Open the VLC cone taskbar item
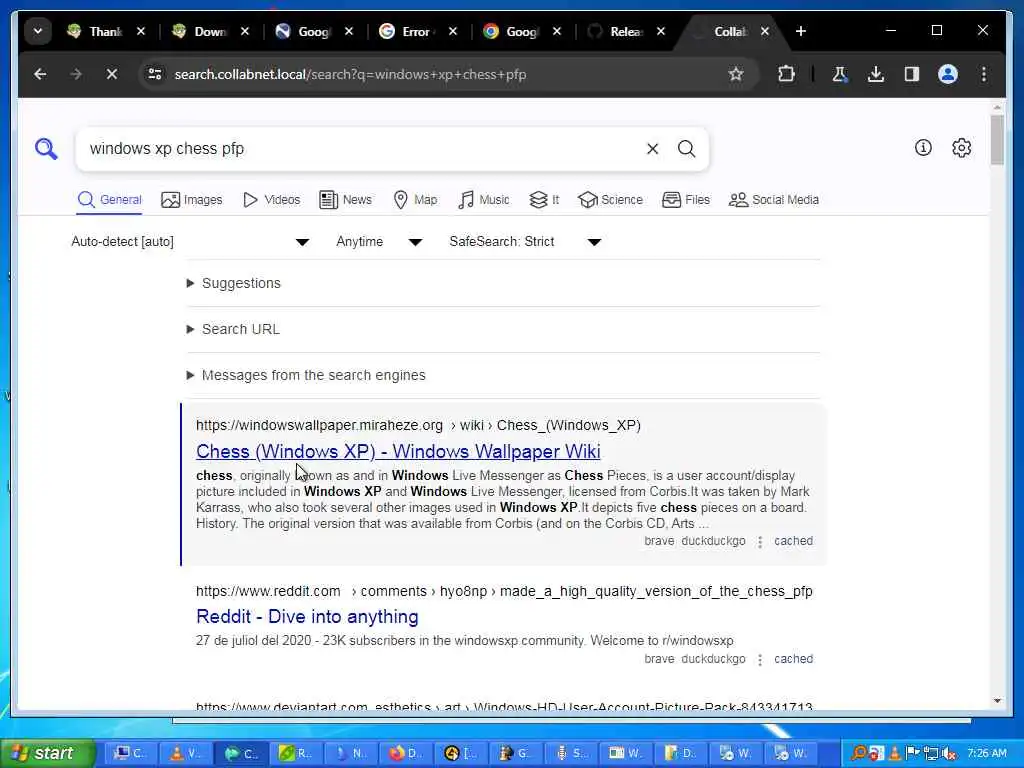This screenshot has width=1024, height=768. pyautogui.click(x=185, y=754)
